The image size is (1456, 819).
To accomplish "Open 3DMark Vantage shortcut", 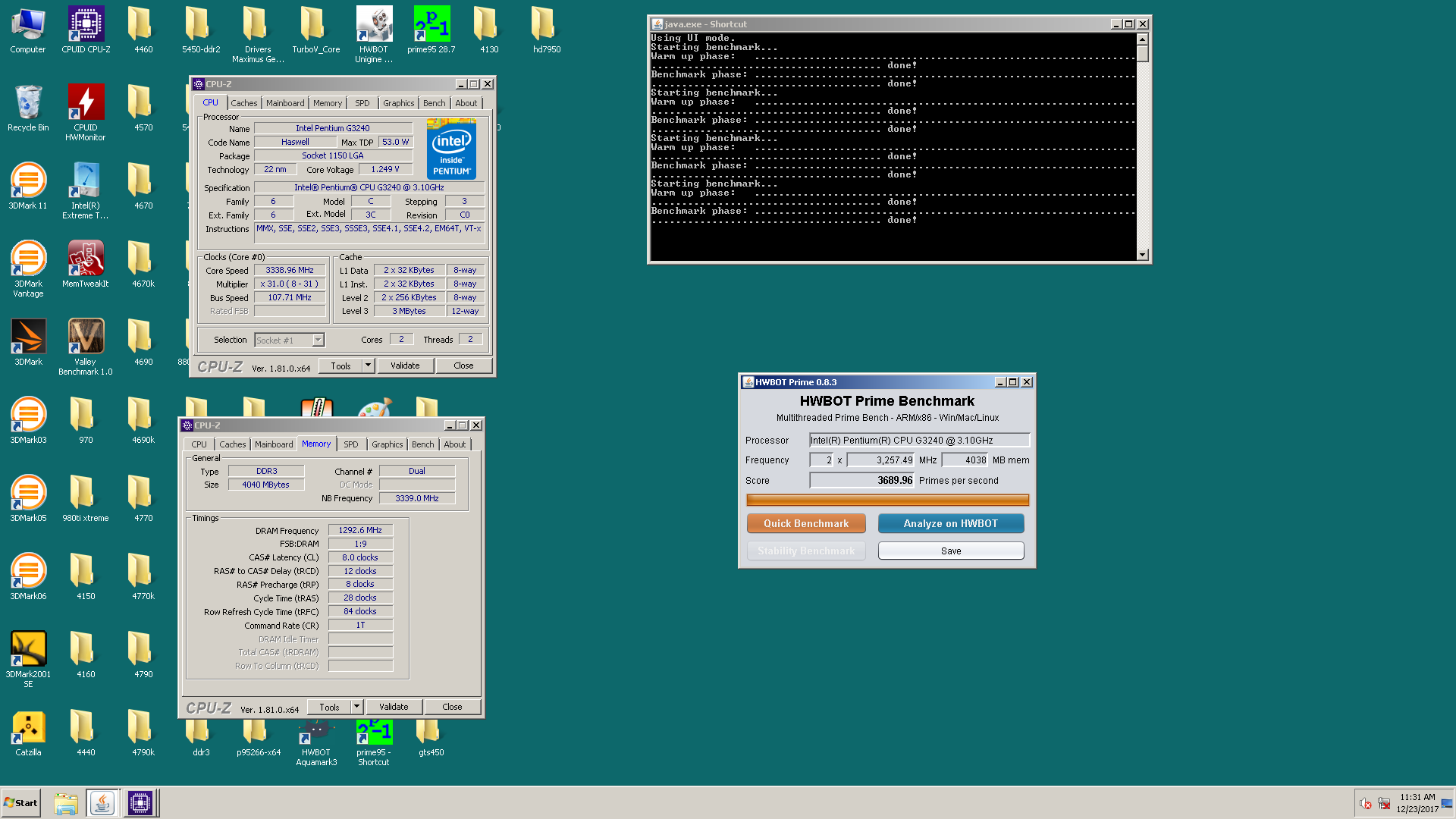I will [28, 268].
